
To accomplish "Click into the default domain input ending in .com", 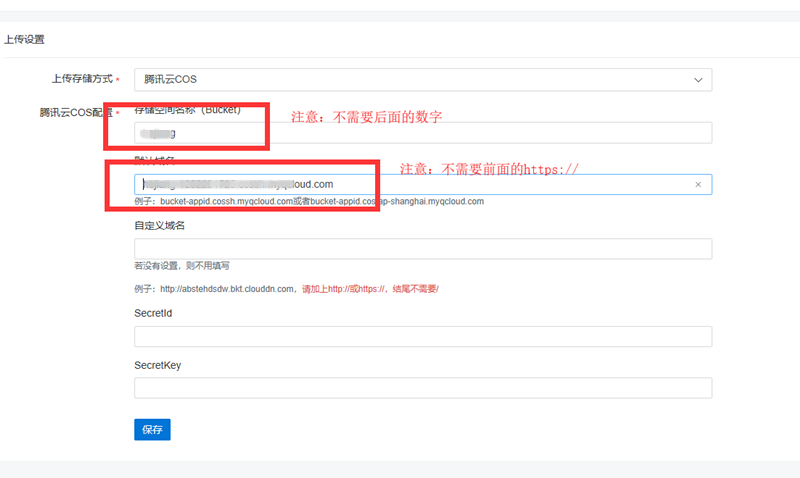I will 423,184.
